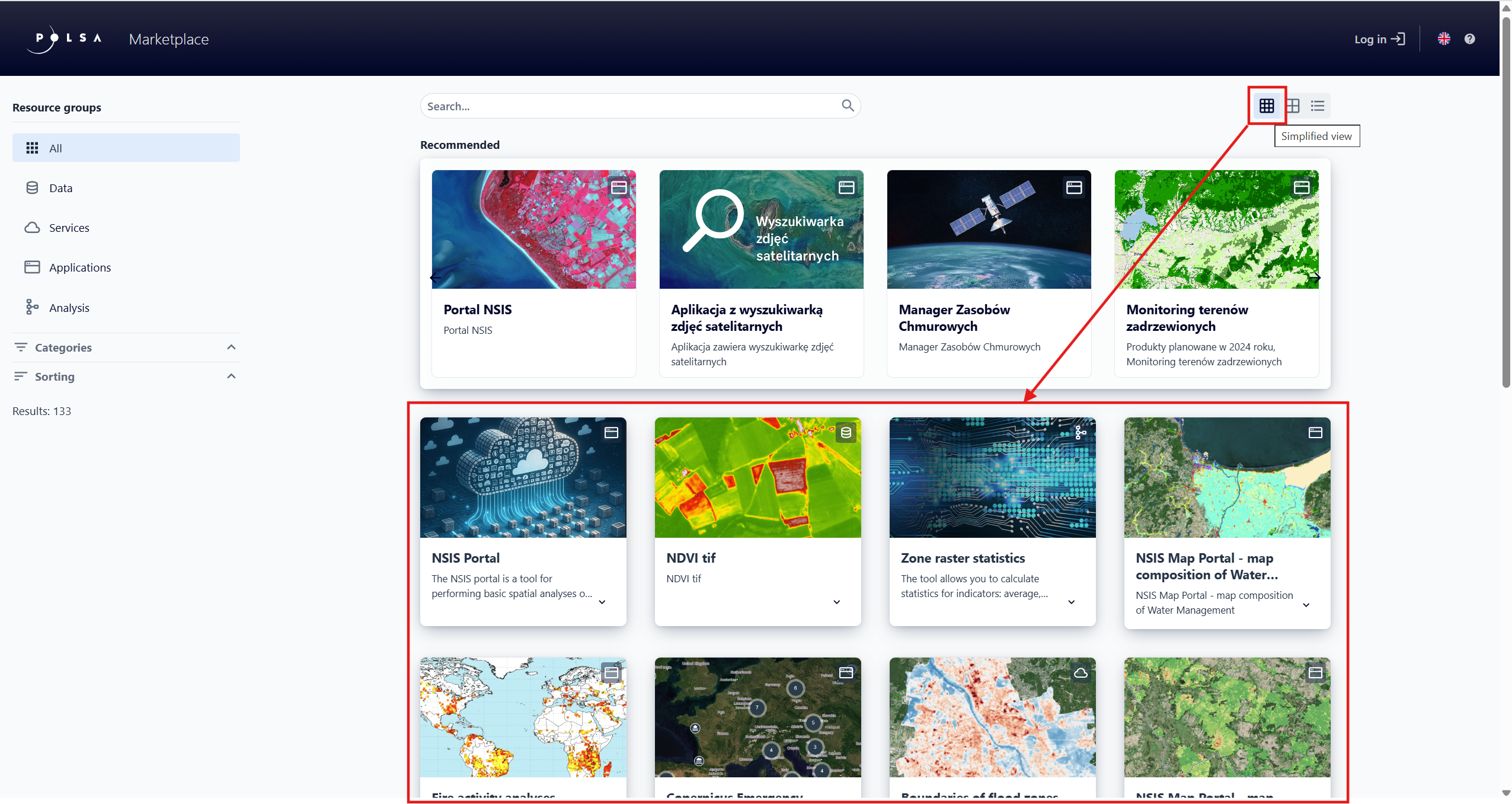Expand Zone raster statistics card chevron
Image resolution: width=1512 pixels, height=804 pixels.
point(1071,602)
